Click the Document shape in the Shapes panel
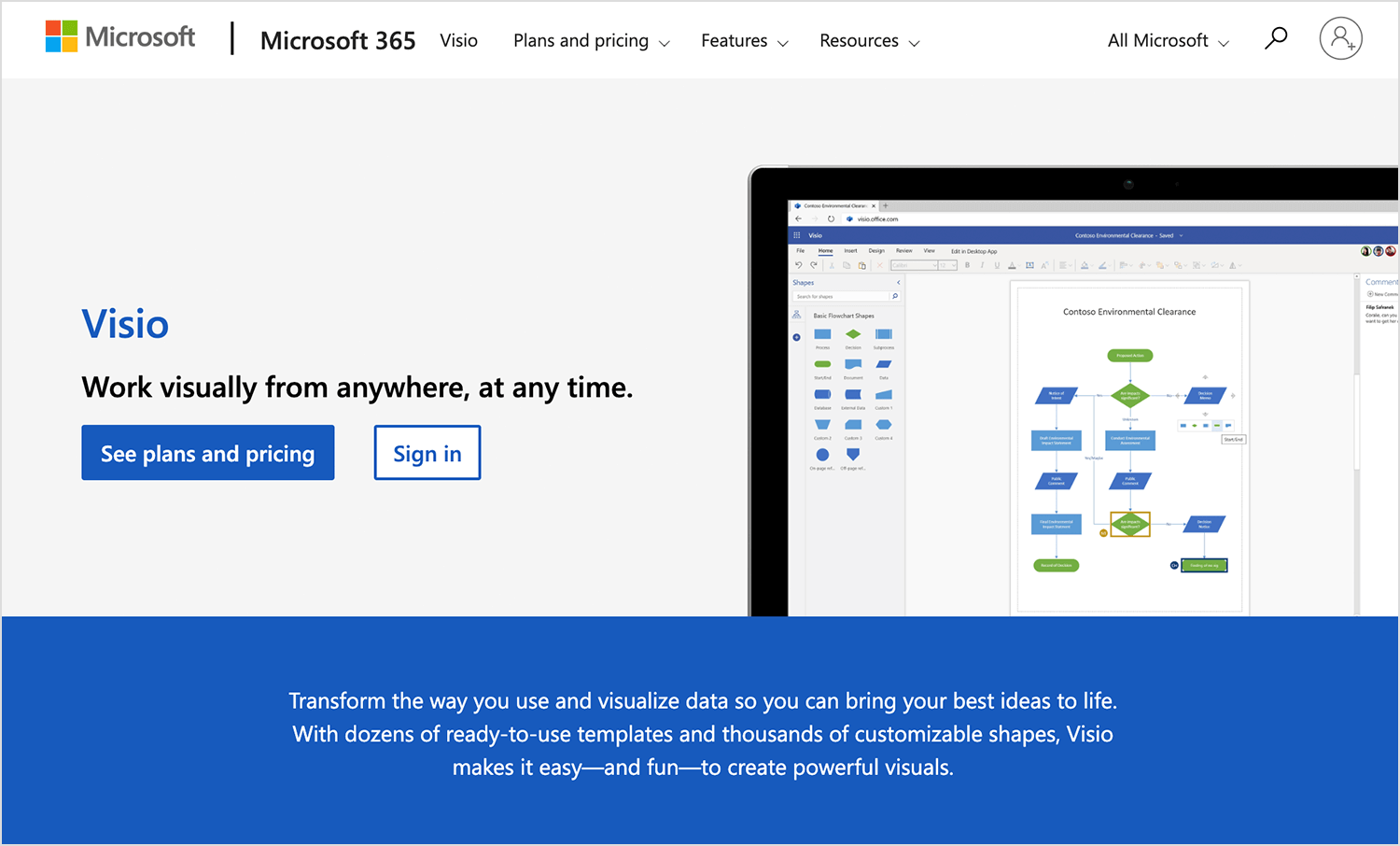This screenshot has width=1400, height=846. 853,364
